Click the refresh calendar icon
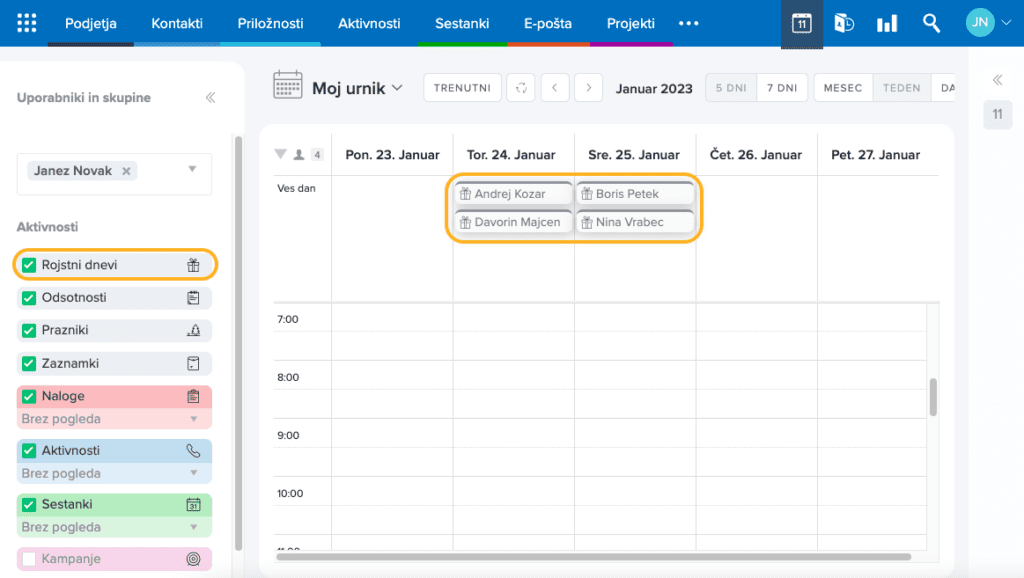The width and height of the screenshot is (1024, 578). [520, 88]
